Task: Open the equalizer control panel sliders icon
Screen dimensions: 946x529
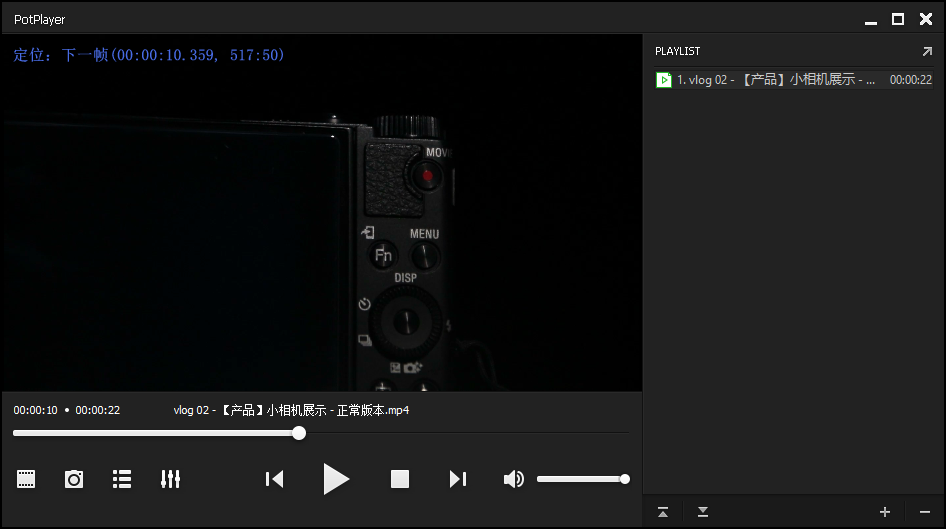Action: [x=170, y=480]
